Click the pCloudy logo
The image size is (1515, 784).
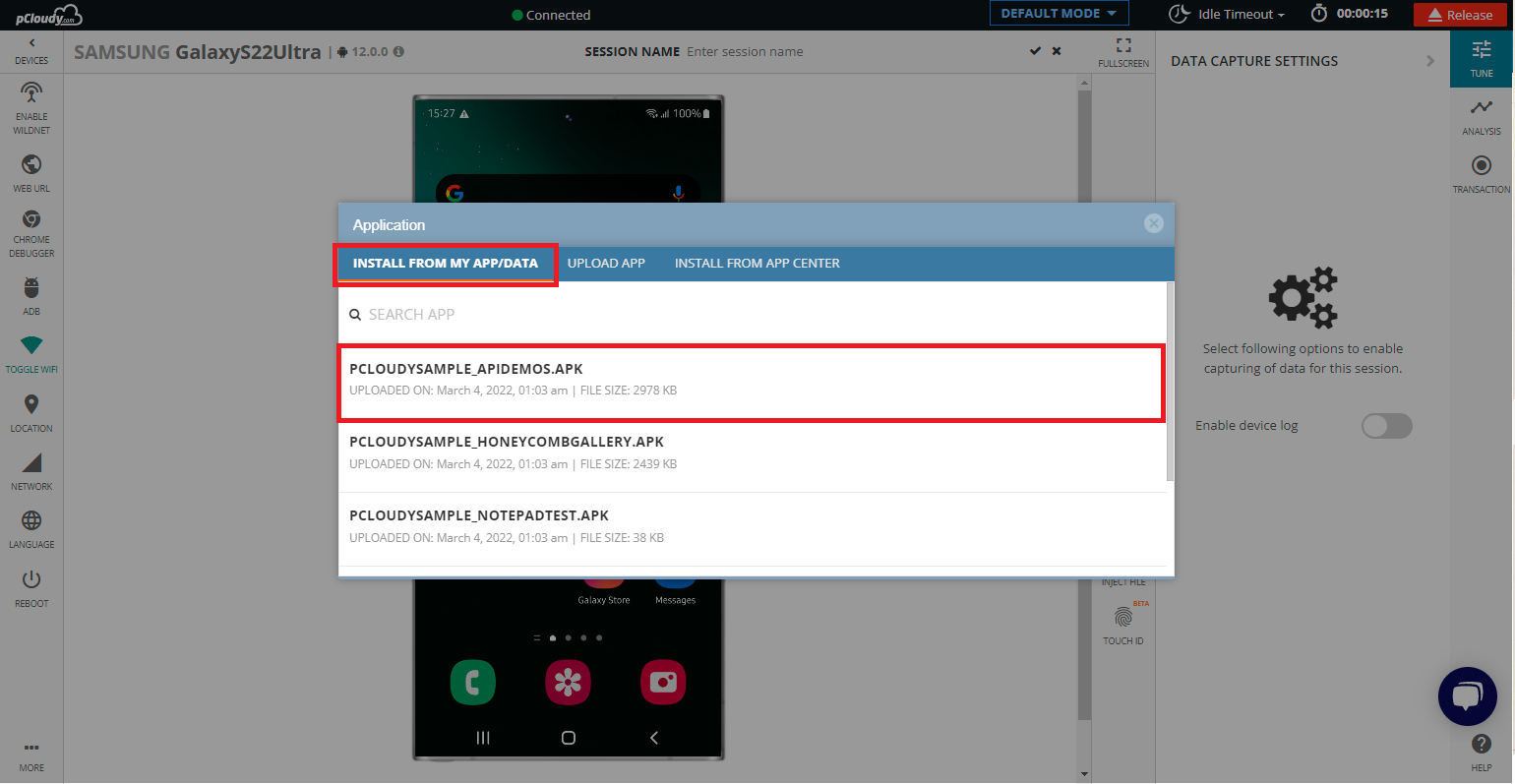click(48, 15)
